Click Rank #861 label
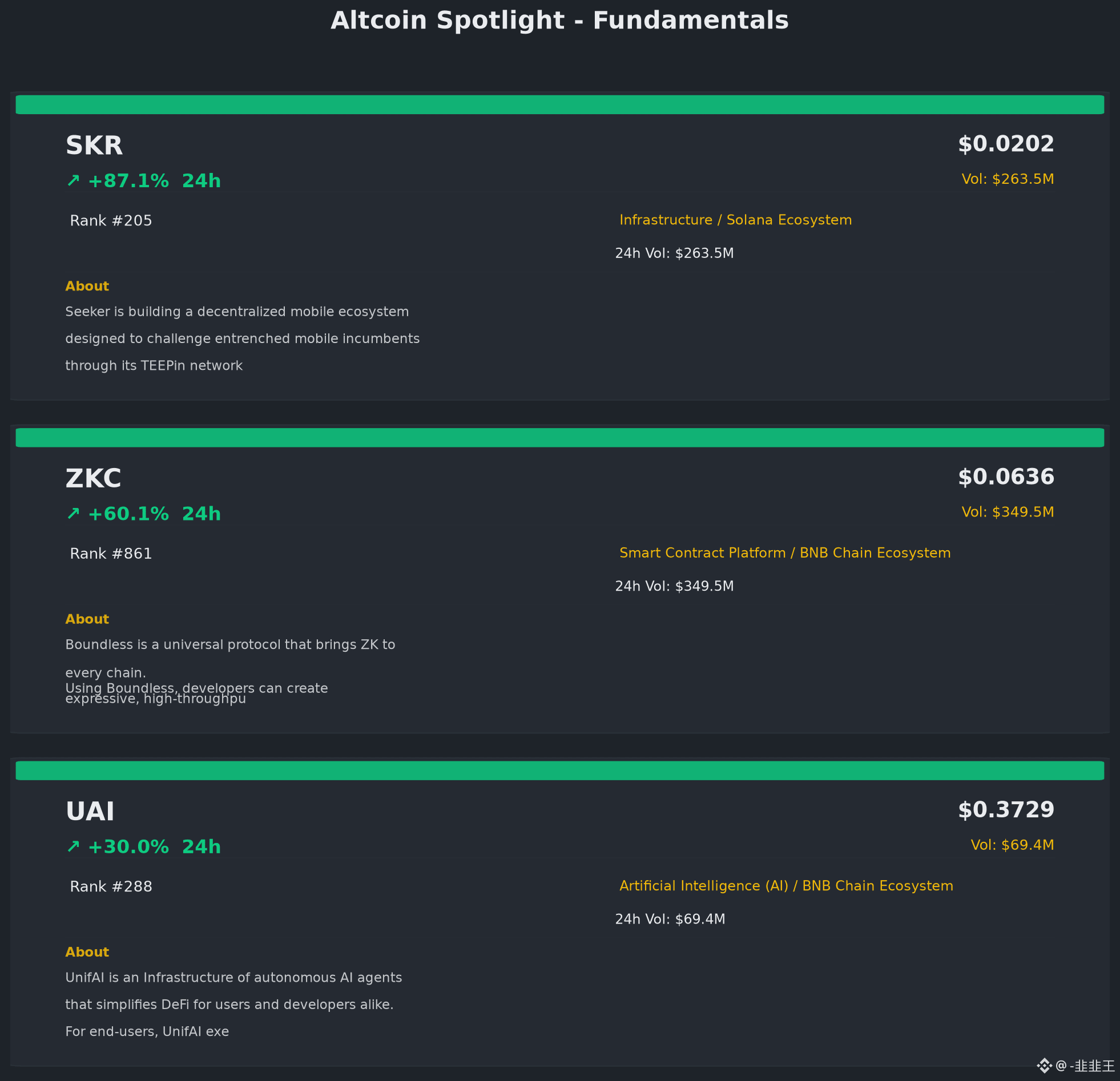The height and width of the screenshot is (1081, 1120). point(111,554)
